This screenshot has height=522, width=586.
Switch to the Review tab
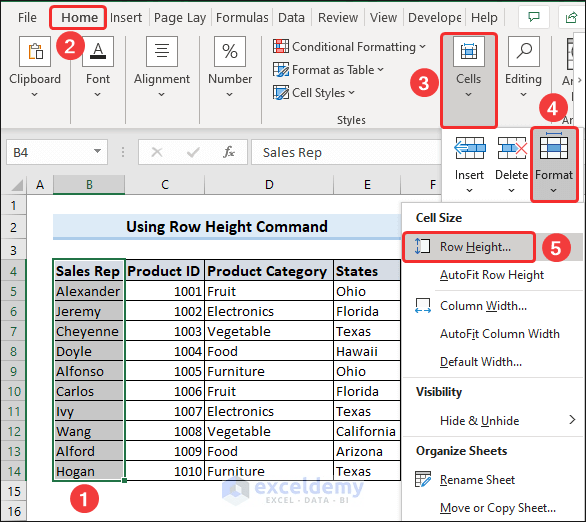[x=338, y=18]
